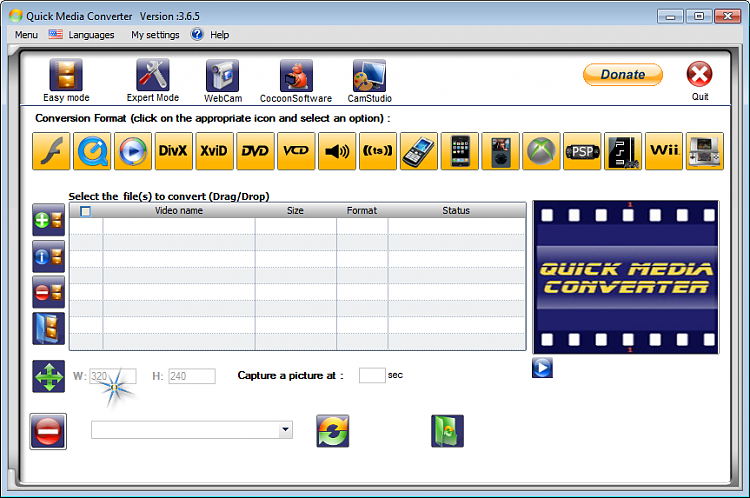Click the green resize arrows icon
The image size is (750, 498).
pyautogui.click(x=49, y=376)
